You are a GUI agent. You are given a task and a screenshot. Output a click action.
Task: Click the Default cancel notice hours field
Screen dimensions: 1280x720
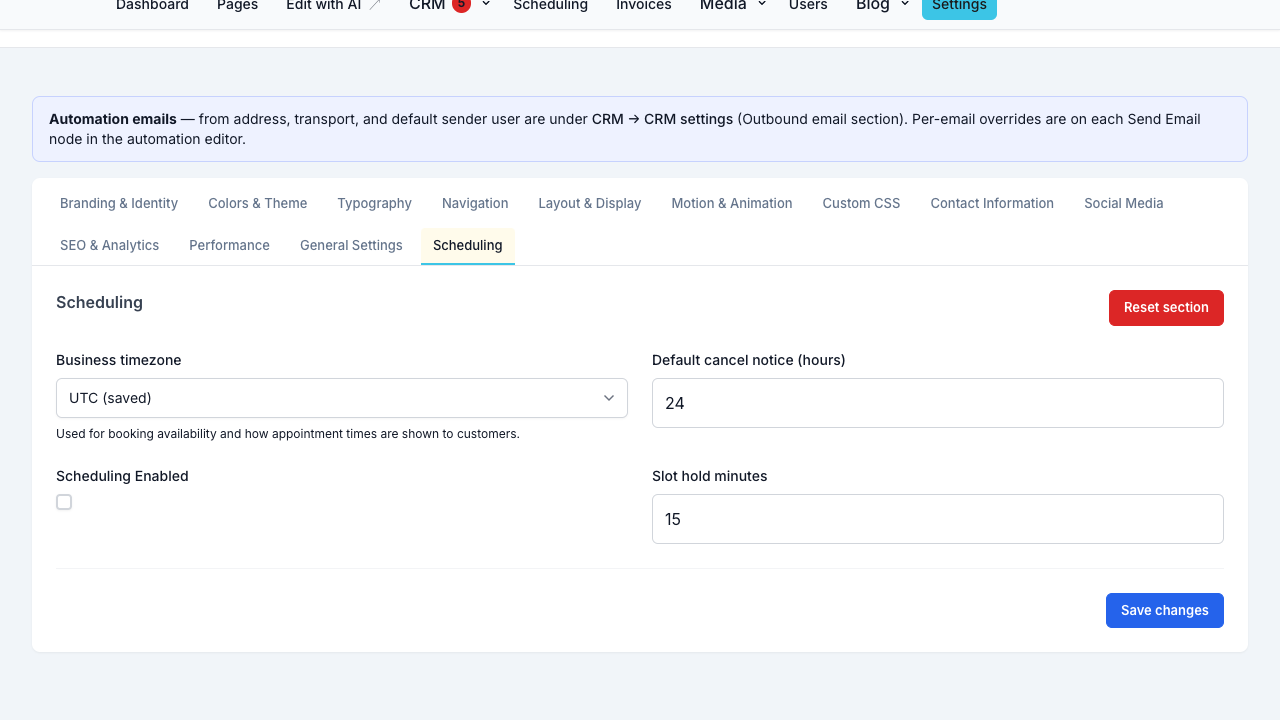pos(938,403)
